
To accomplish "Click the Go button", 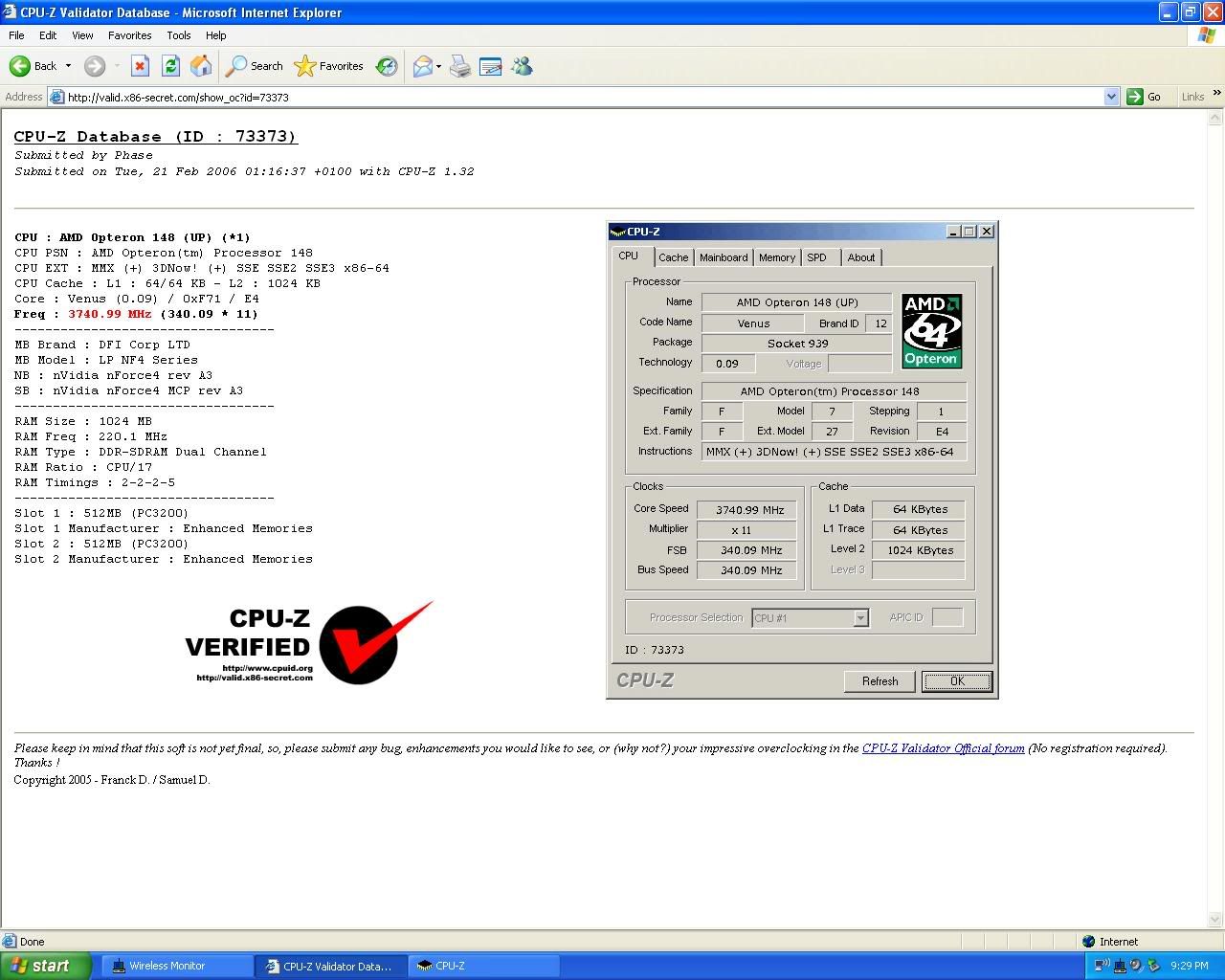I will (x=1146, y=97).
